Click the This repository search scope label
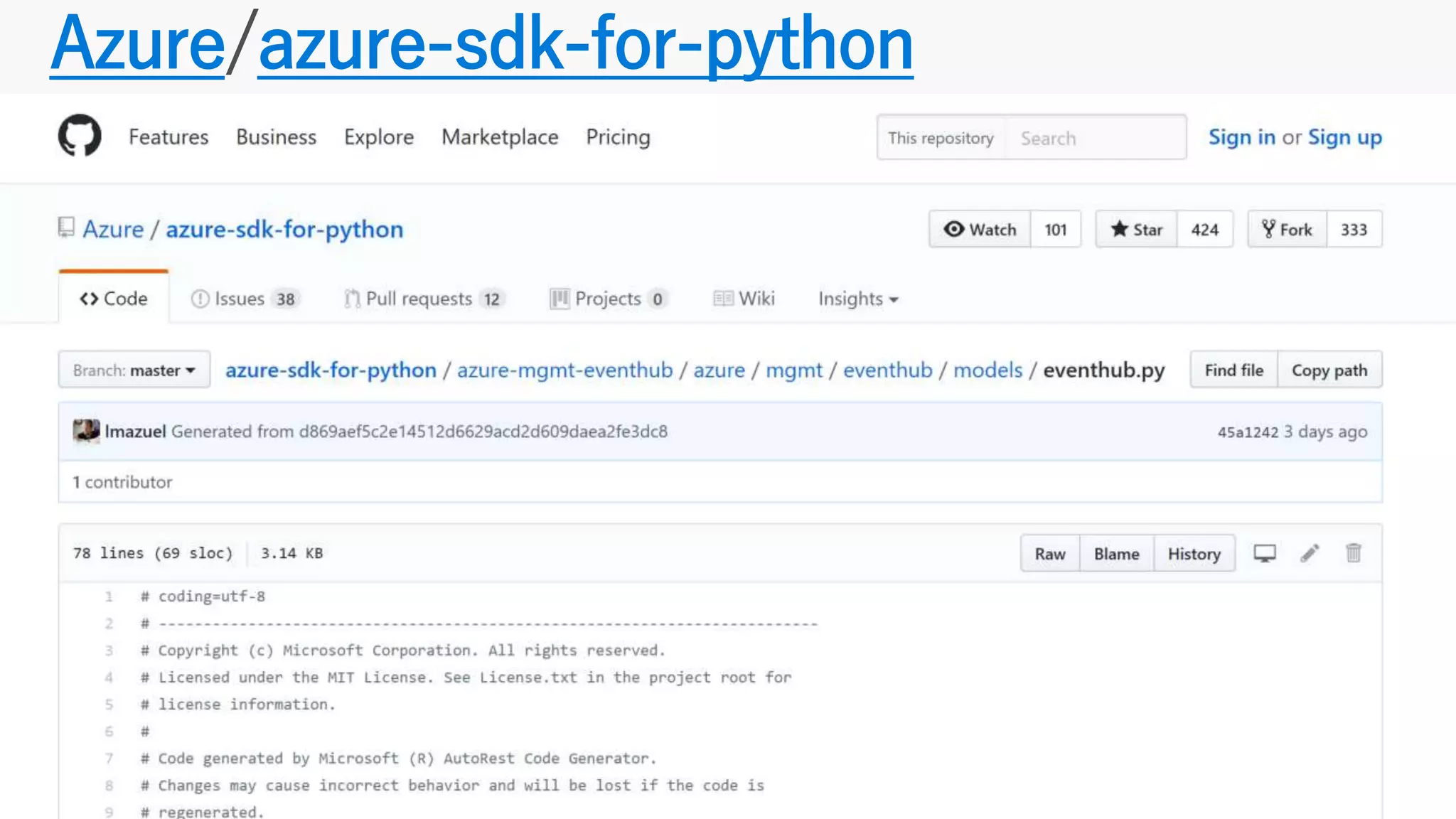 941,137
